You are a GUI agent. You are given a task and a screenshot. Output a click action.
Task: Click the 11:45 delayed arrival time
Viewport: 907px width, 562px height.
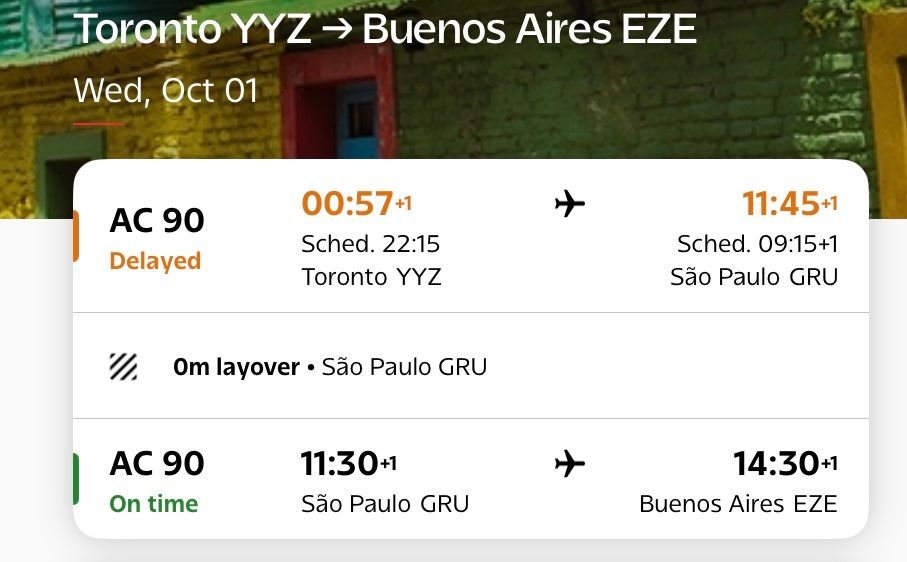tap(781, 204)
